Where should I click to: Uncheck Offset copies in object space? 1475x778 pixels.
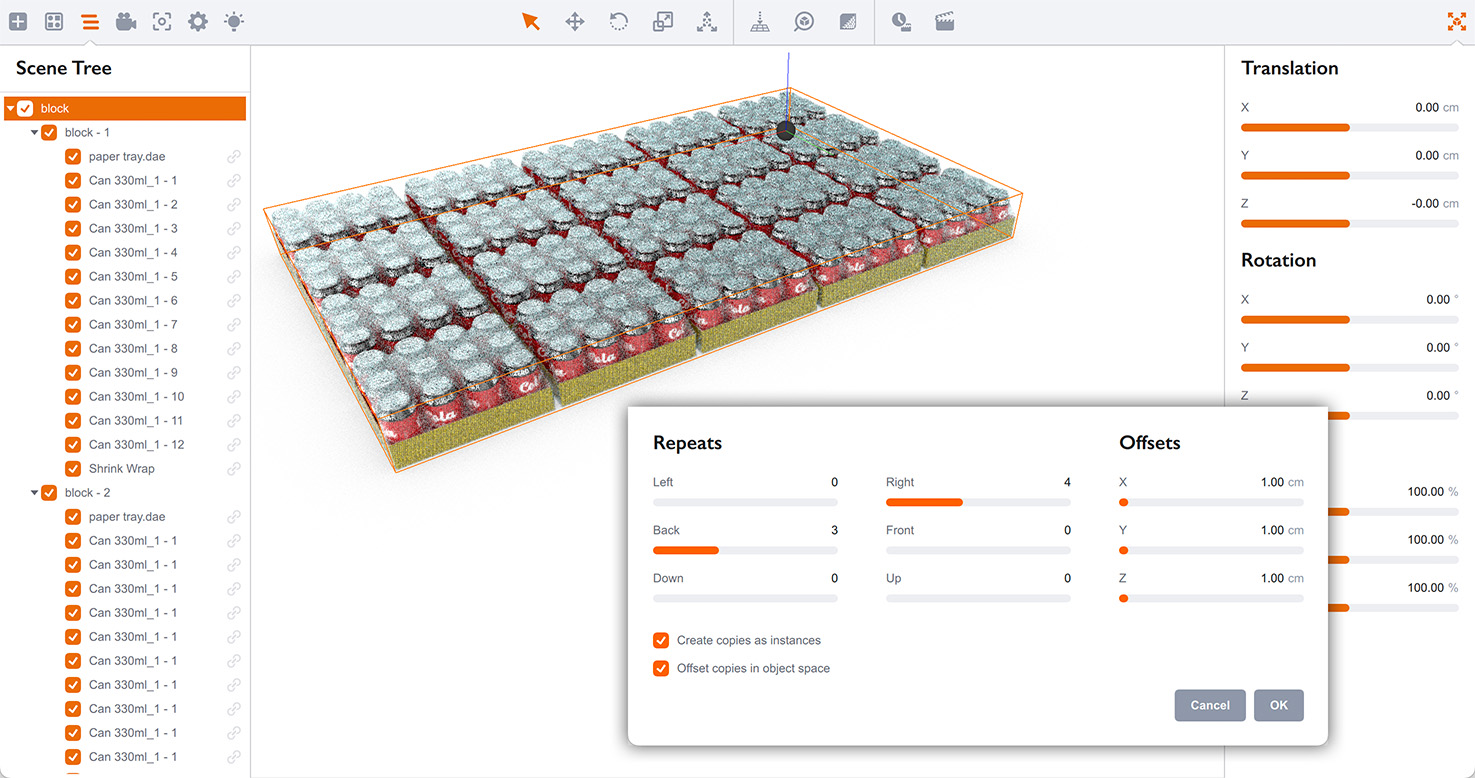pos(661,668)
